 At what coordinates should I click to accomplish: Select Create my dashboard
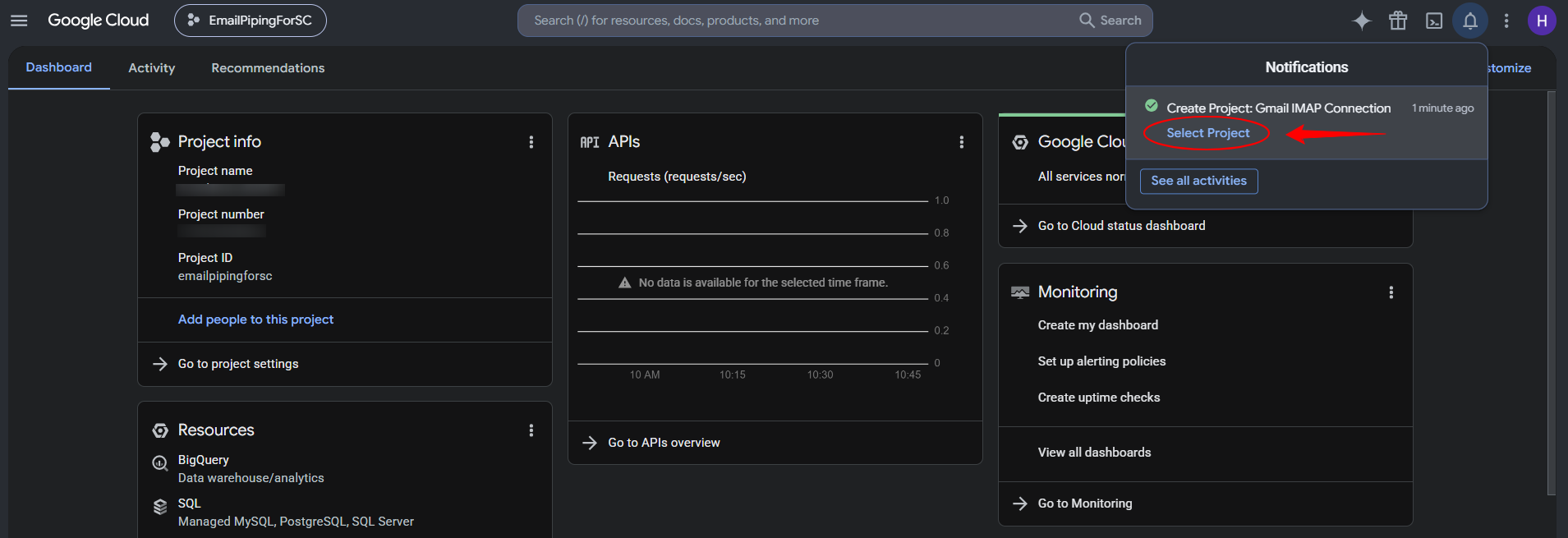point(1098,325)
